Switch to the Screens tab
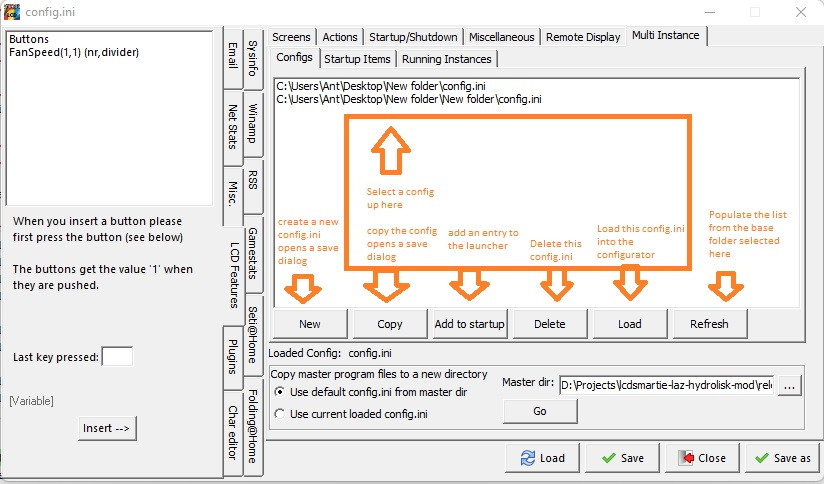824x484 pixels. click(291, 37)
